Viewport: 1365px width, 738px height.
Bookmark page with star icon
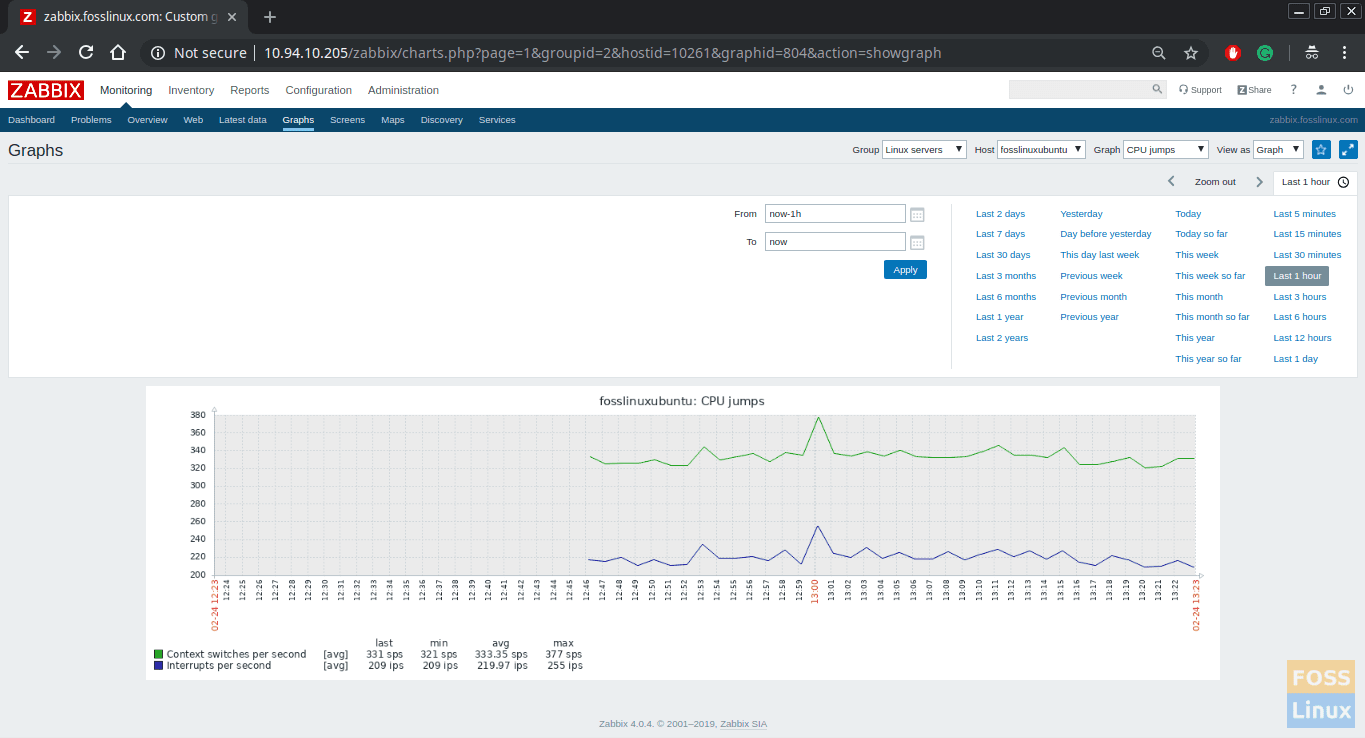pyautogui.click(x=1191, y=53)
